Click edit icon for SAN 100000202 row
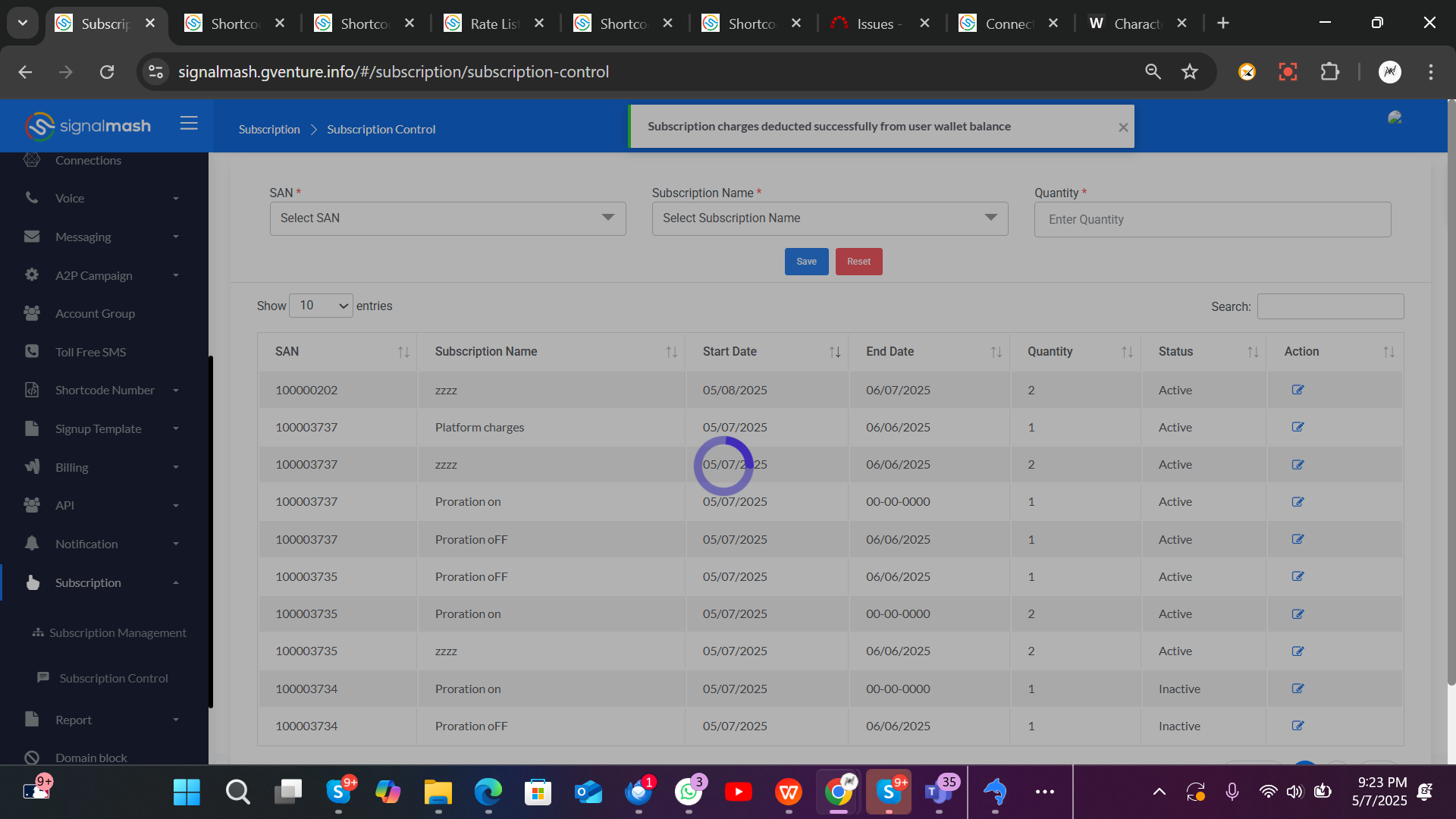 (1298, 390)
